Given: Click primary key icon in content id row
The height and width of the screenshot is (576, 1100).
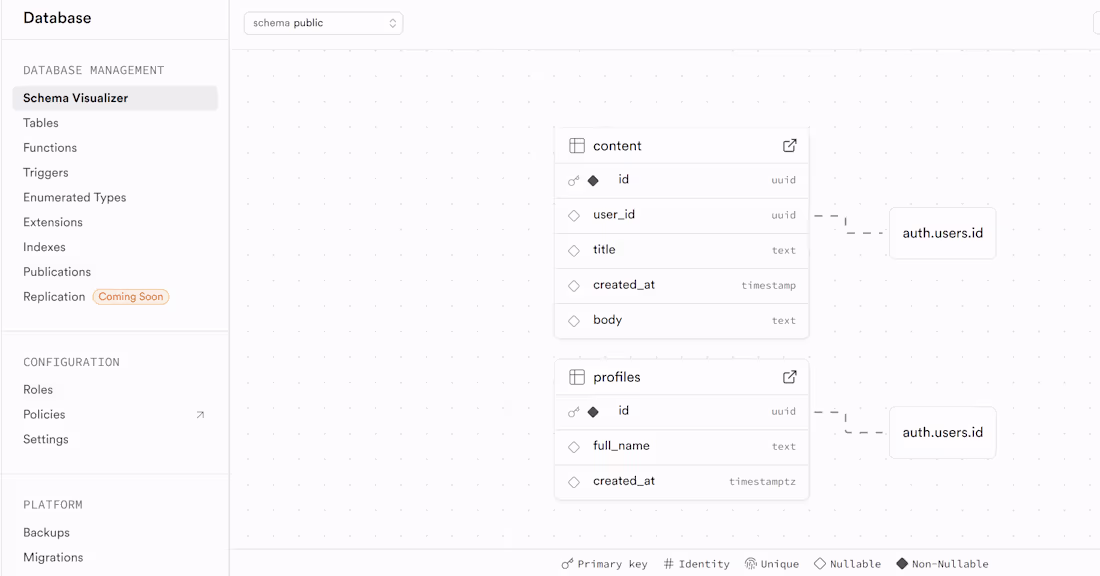Looking at the screenshot, I should (573, 180).
